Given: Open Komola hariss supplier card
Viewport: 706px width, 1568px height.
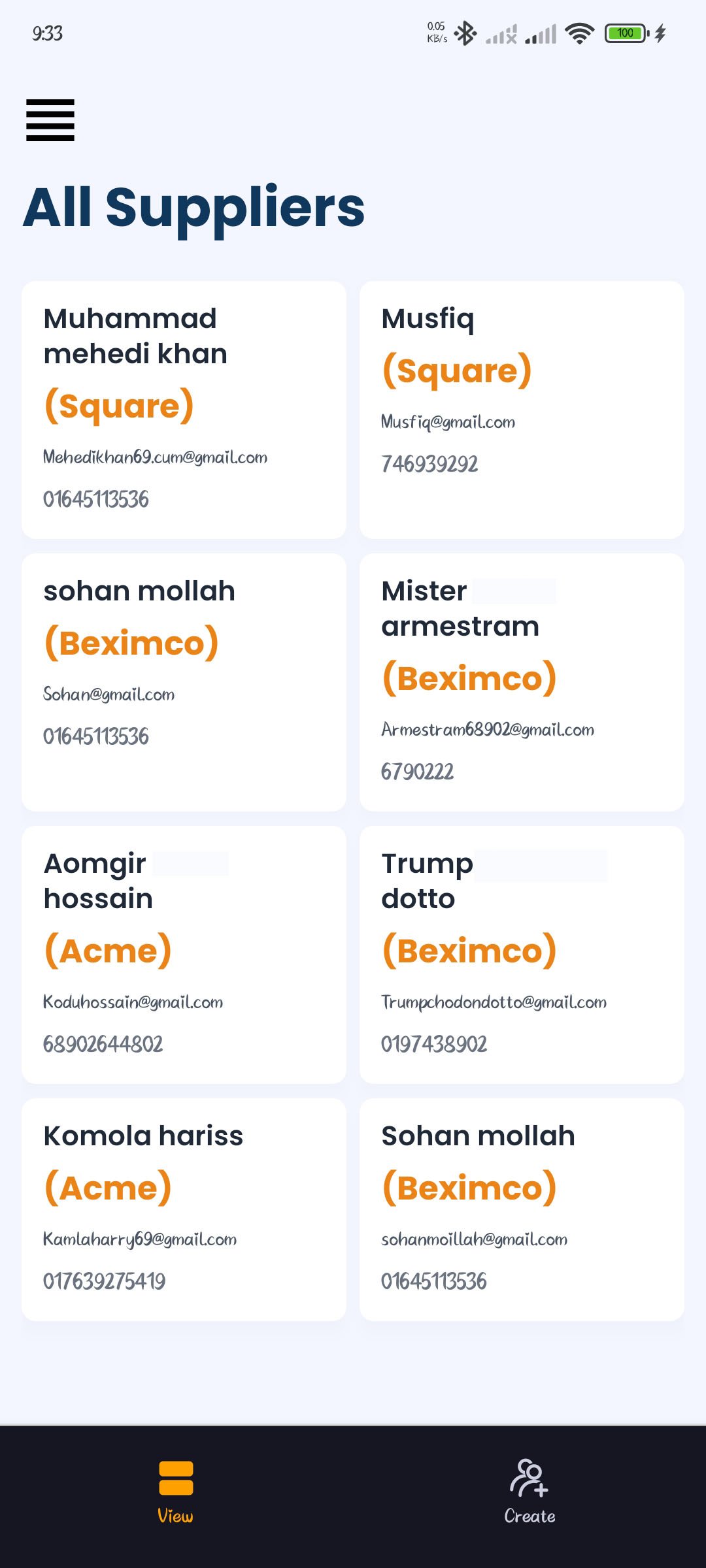Looking at the screenshot, I should pos(184,1209).
